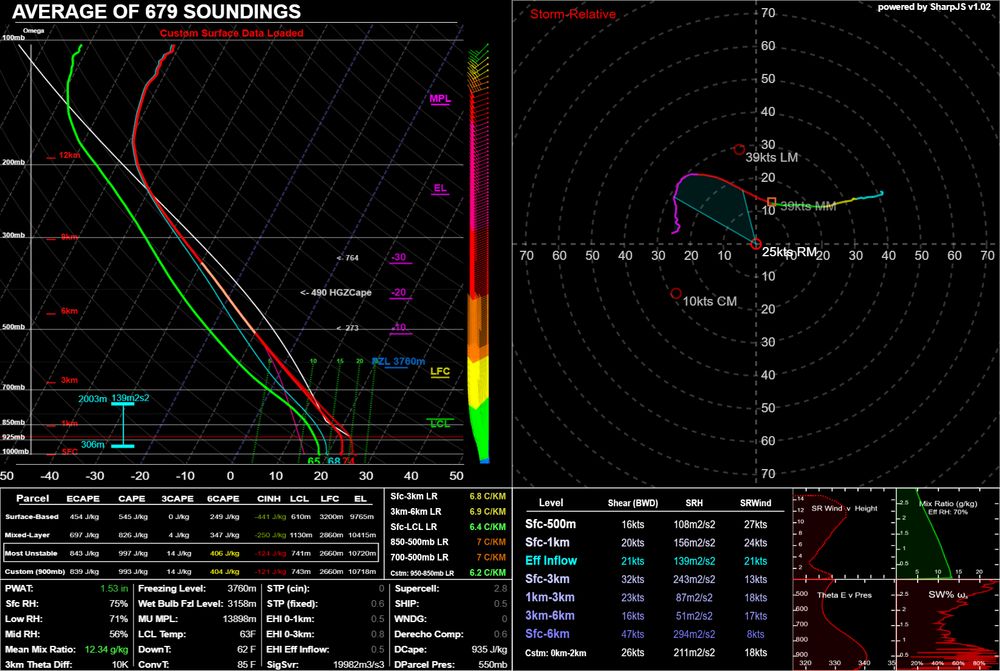Open the Mix Ratio (g/kg) inset chart

[x=948, y=534]
